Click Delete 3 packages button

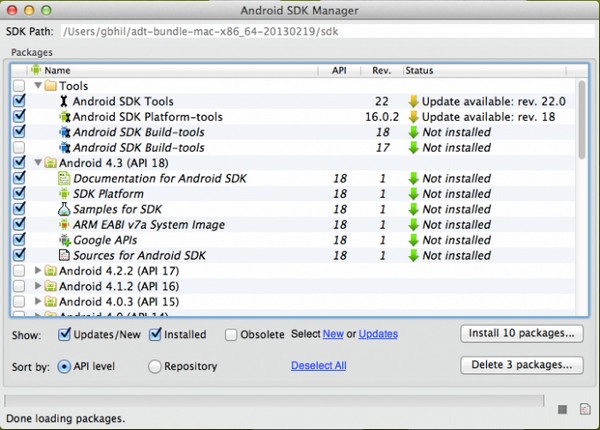click(522, 365)
